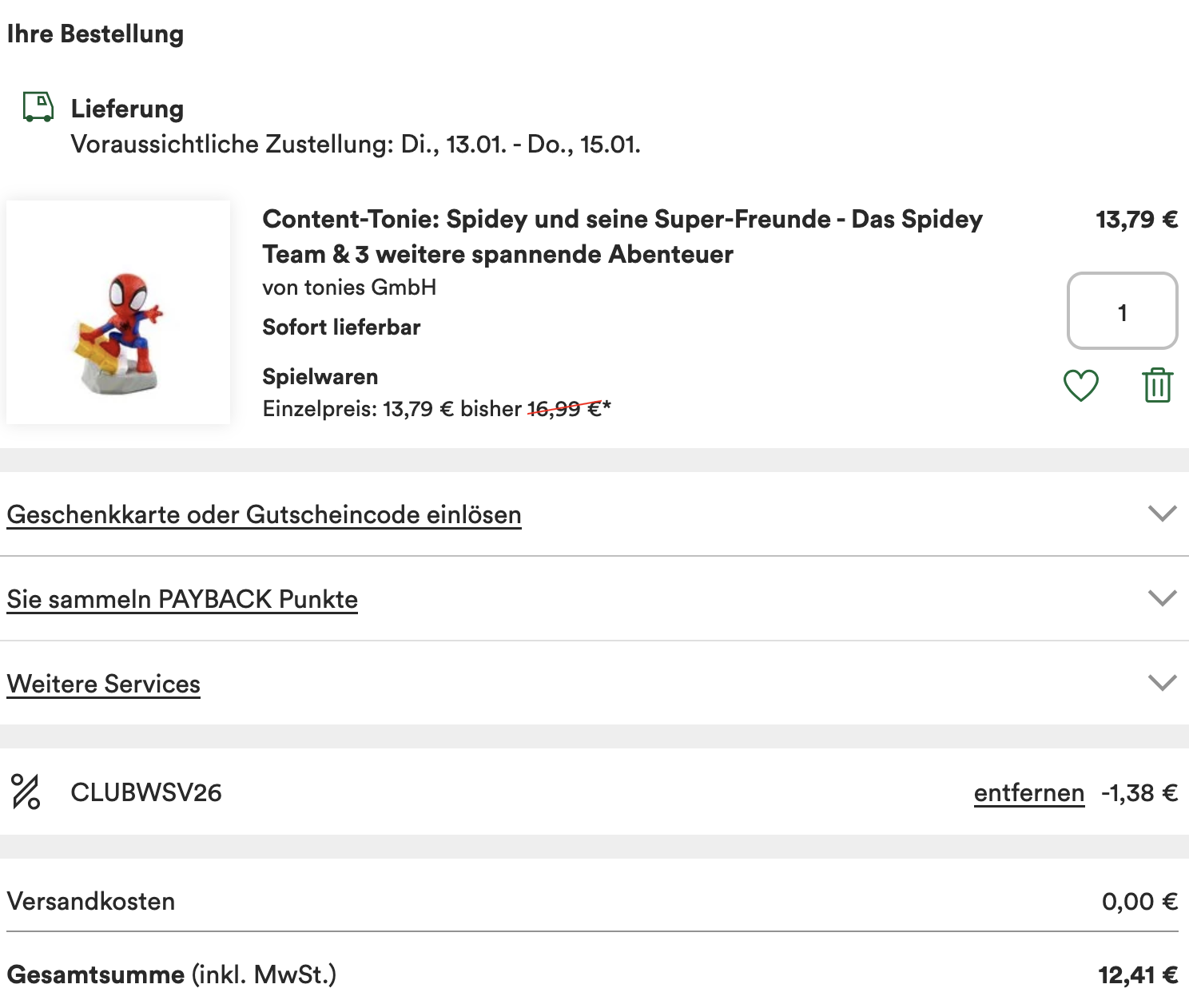Click the von tonies GmbH manufacturer text
The image size is (1189, 1008).
pyautogui.click(x=349, y=288)
